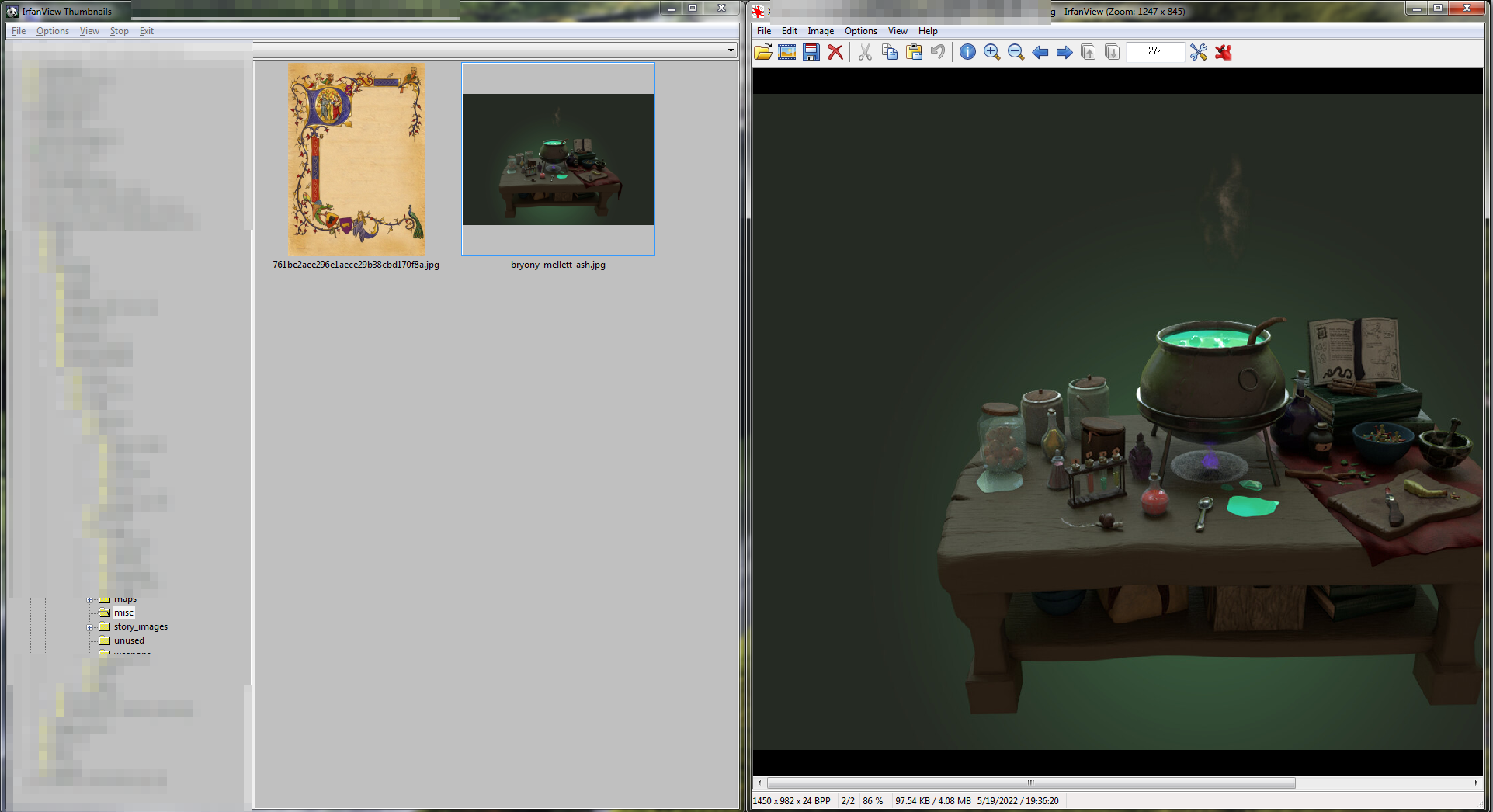This screenshot has height=812, width=1493.
Task: Click the scroll left arrow in viewer
Action: pyautogui.click(x=759, y=783)
